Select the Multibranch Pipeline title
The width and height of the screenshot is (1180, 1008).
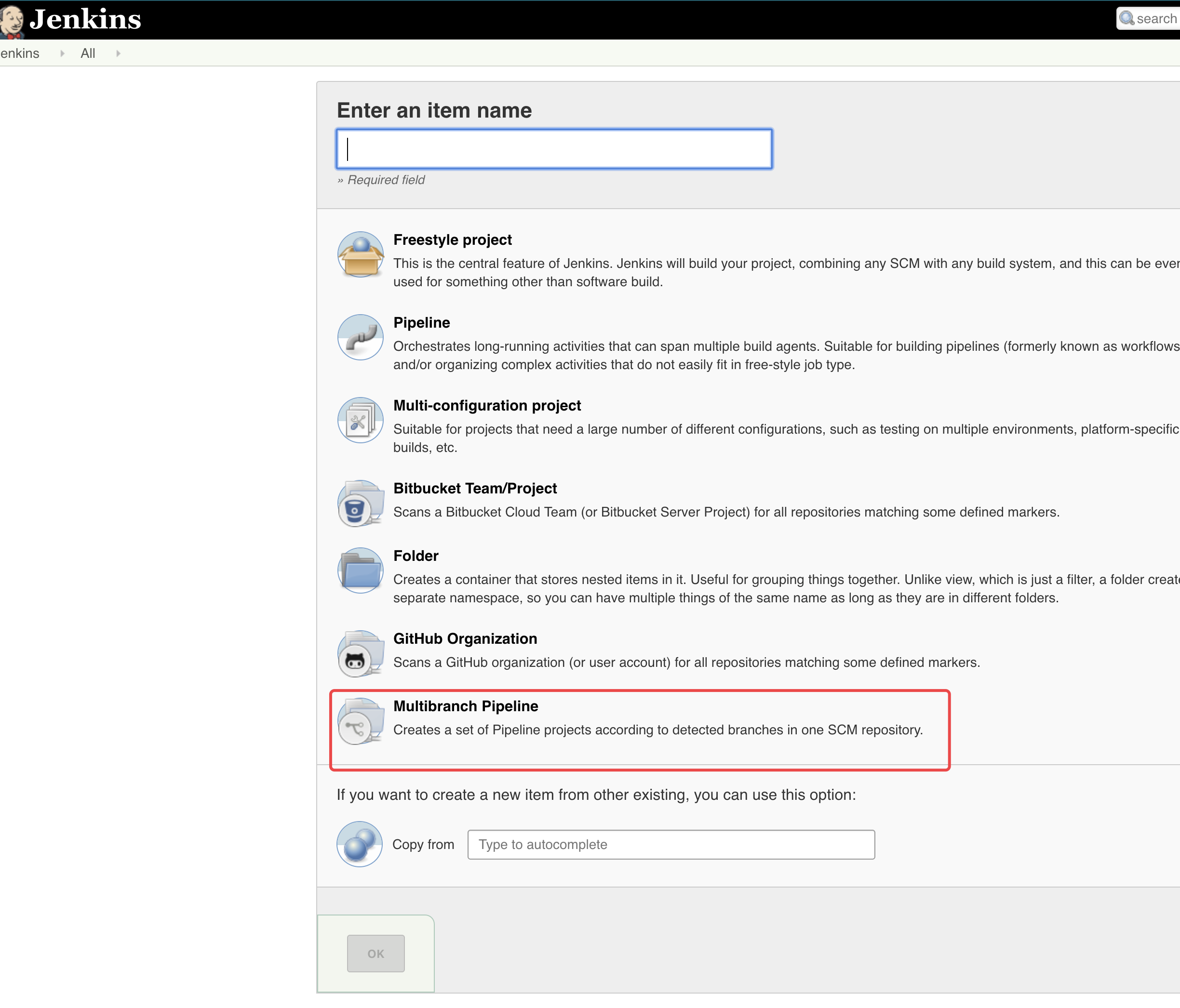pos(465,706)
